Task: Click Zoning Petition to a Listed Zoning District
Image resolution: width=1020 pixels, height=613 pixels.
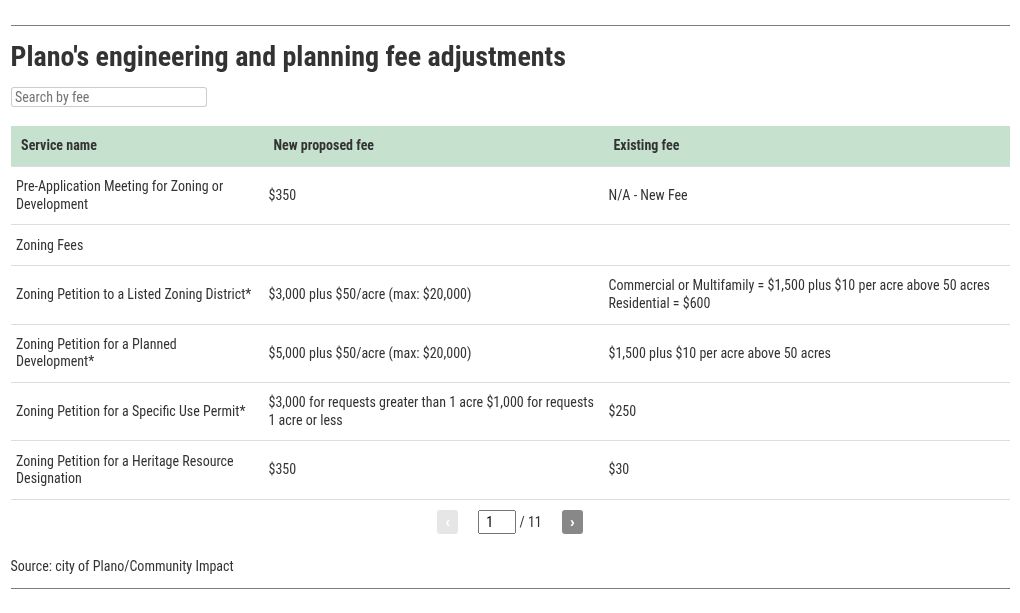Action: (133, 294)
